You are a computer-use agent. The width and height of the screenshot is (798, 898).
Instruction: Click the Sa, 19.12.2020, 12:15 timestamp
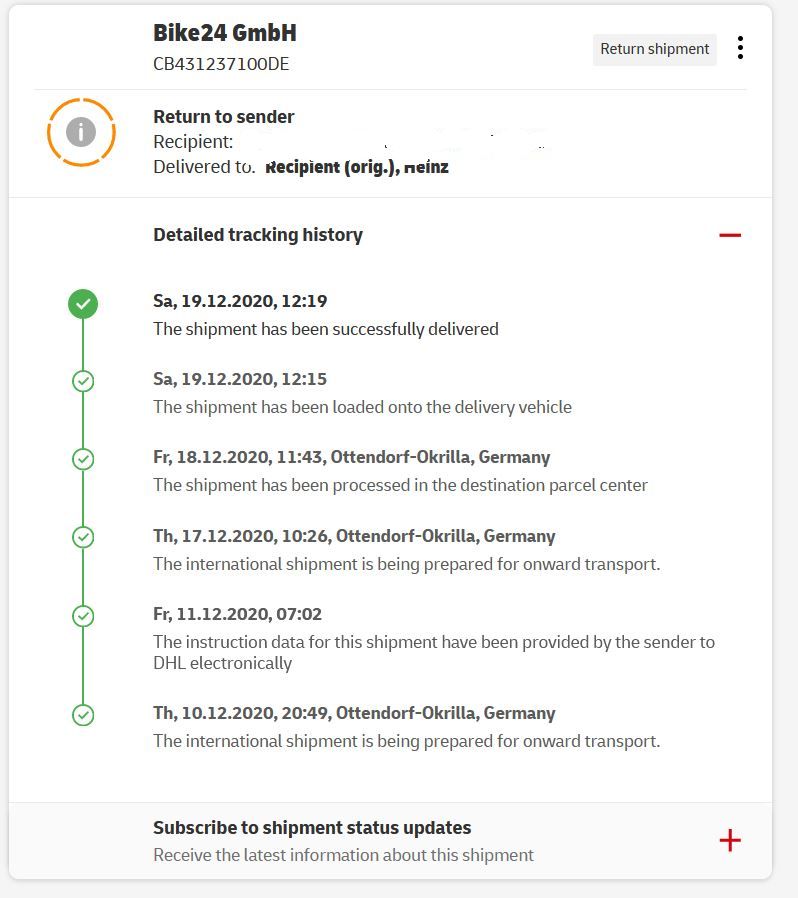coord(240,379)
